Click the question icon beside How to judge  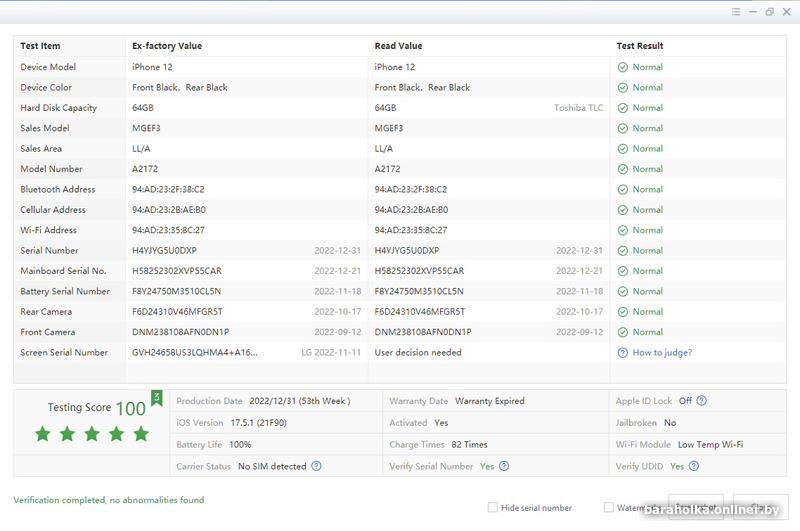point(623,353)
